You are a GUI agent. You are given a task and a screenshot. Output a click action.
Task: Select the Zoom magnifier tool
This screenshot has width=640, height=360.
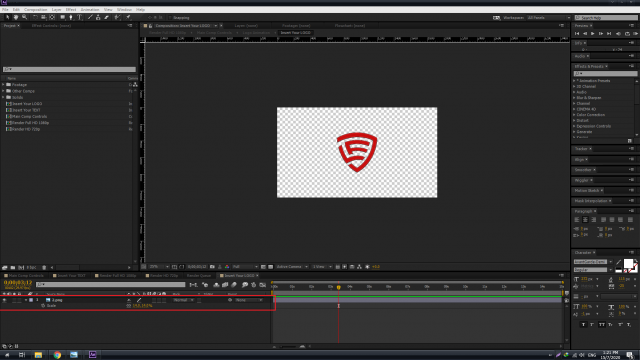pos(24,17)
